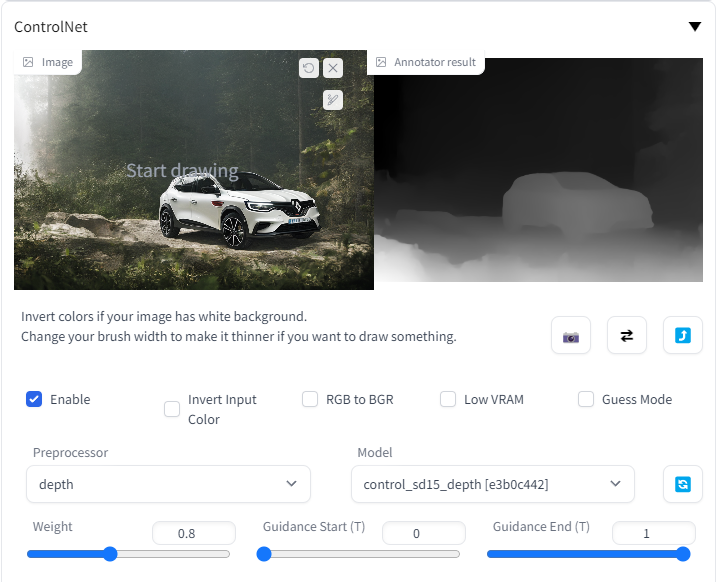Click the Annotator result label

426,62
